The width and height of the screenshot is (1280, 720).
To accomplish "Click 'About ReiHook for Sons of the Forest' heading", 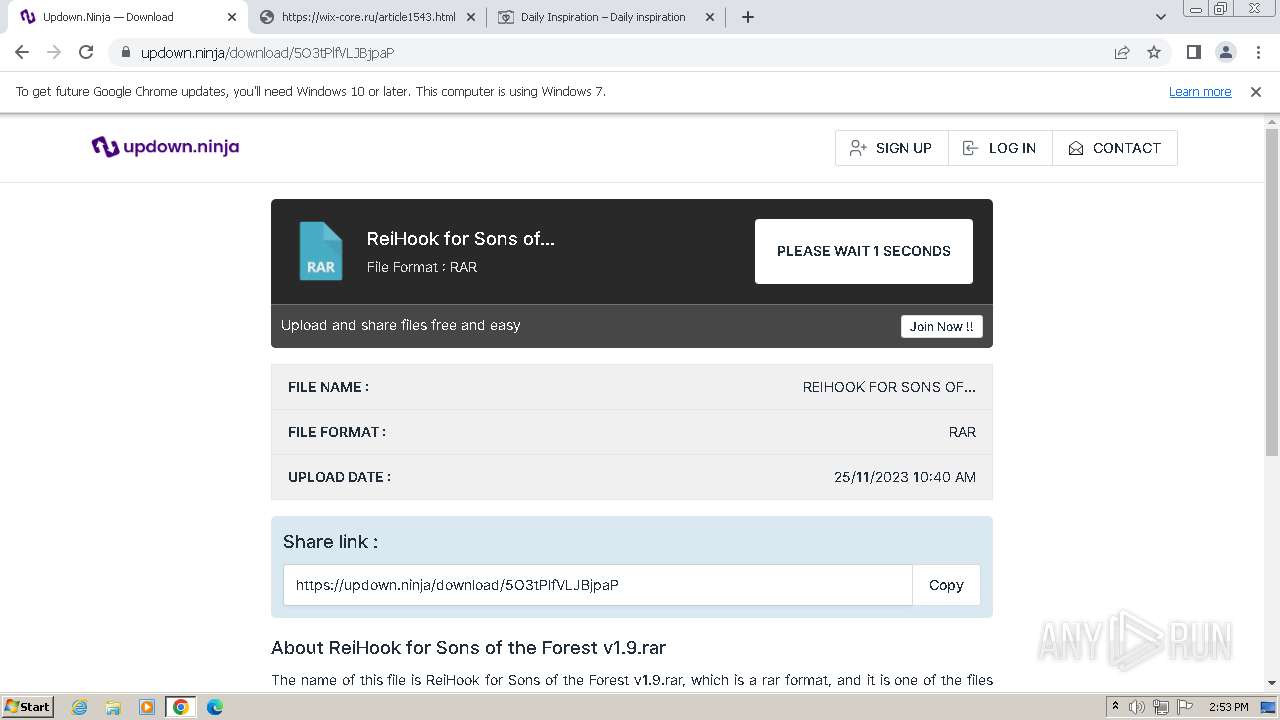I will click(468, 647).
